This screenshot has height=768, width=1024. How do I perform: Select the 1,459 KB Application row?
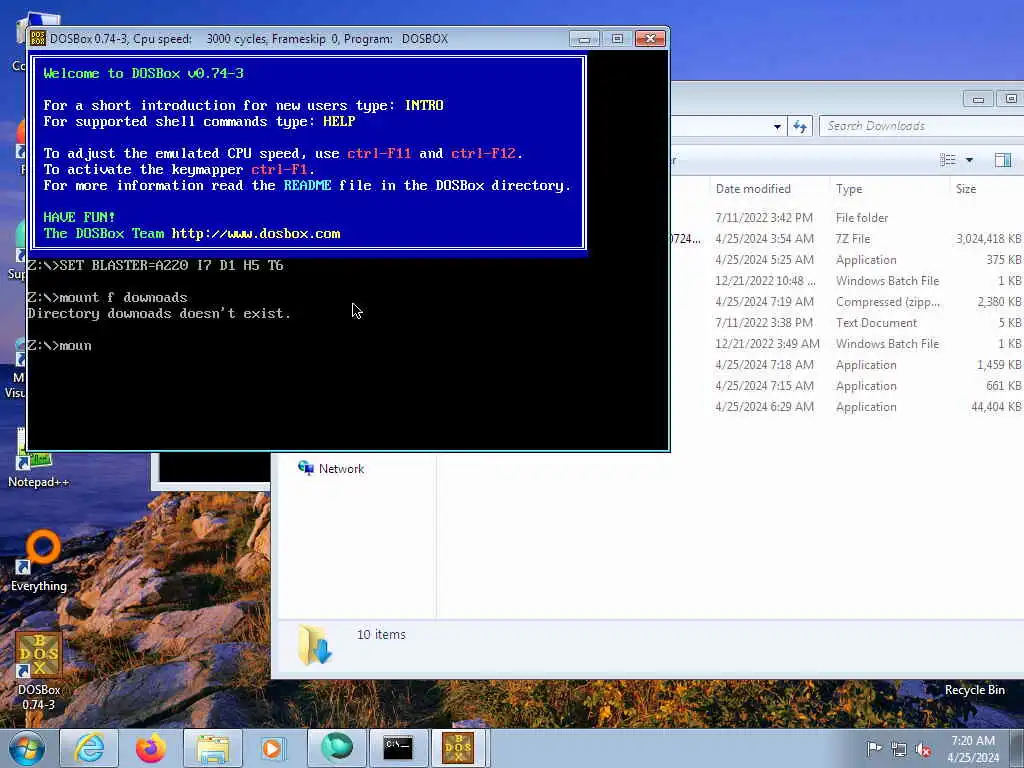coord(848,364)
